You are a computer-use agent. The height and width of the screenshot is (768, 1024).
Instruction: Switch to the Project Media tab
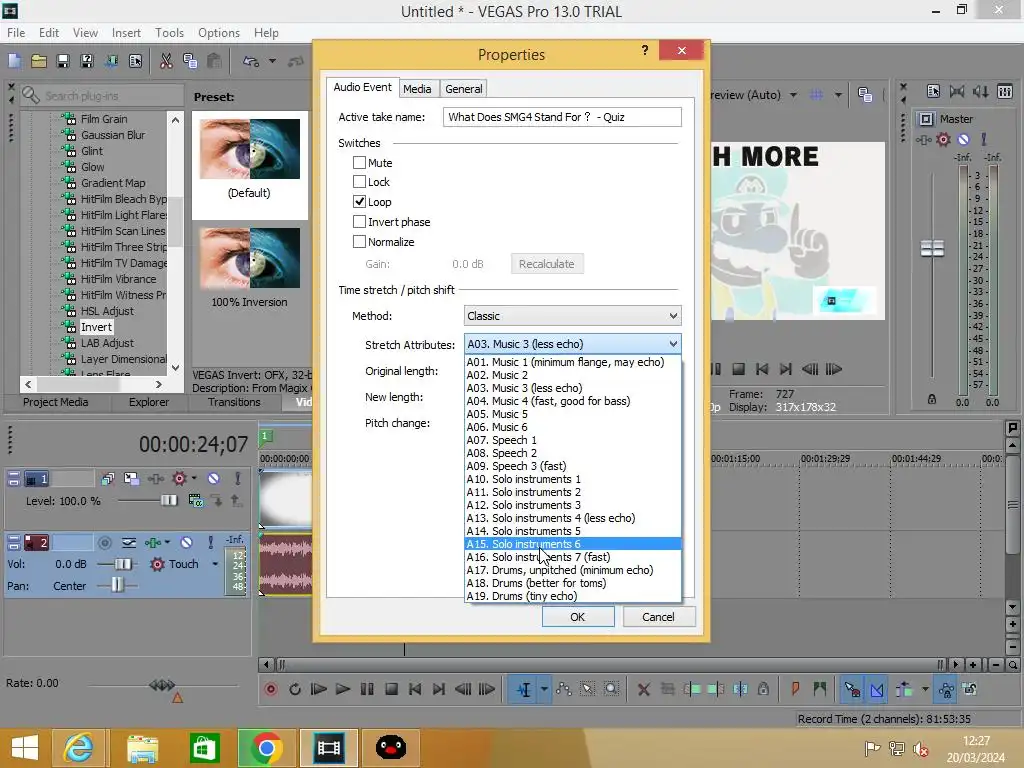click(56, 402)
